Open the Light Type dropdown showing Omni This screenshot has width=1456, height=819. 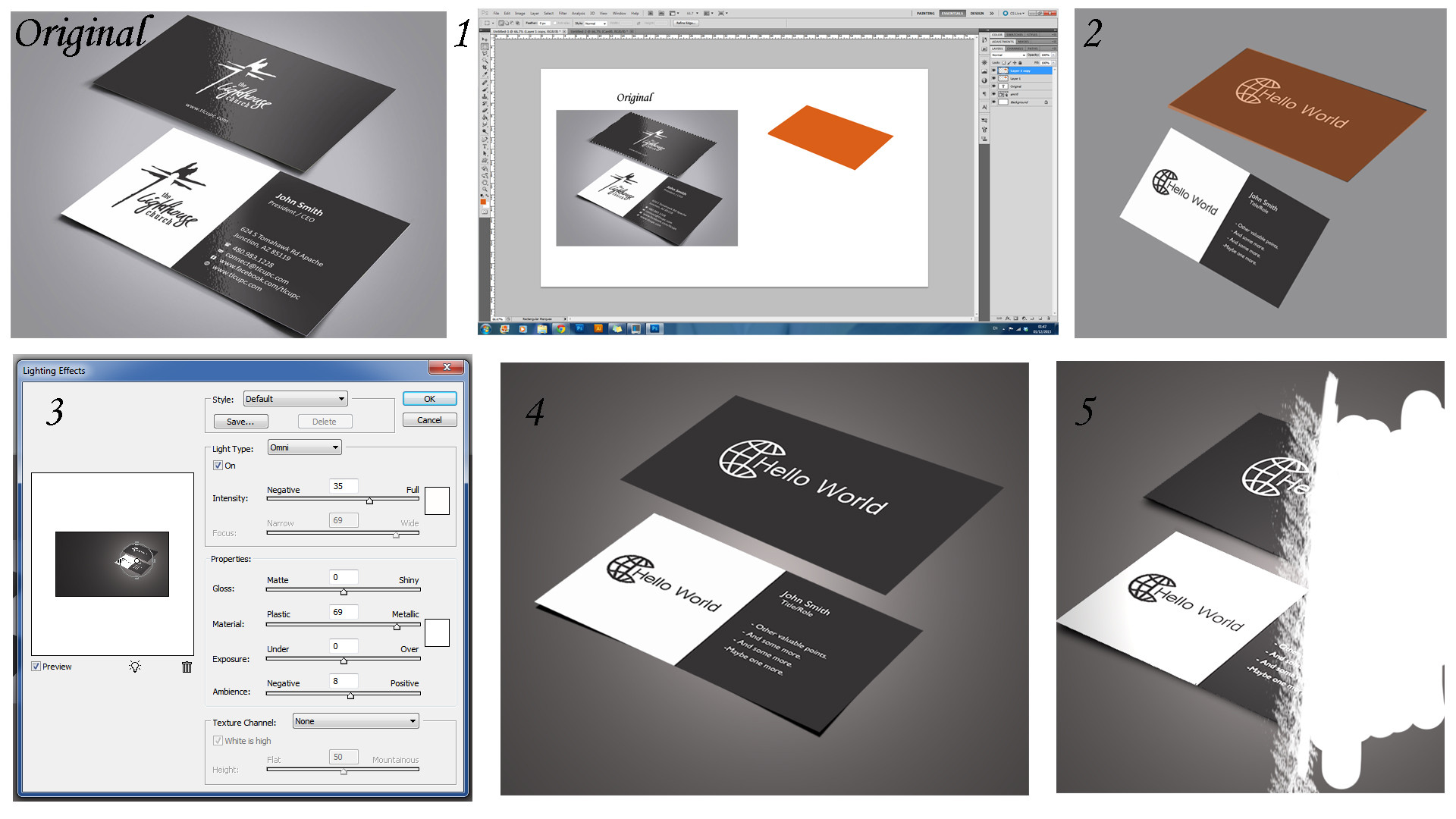pyautogui.click(x=305, y=447)
